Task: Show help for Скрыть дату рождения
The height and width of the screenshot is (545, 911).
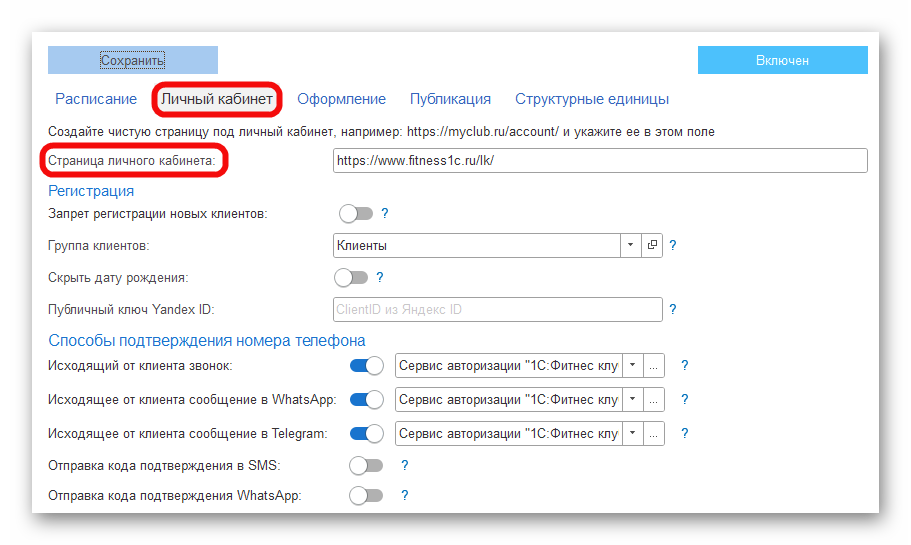Action: (x=380, y=278)
